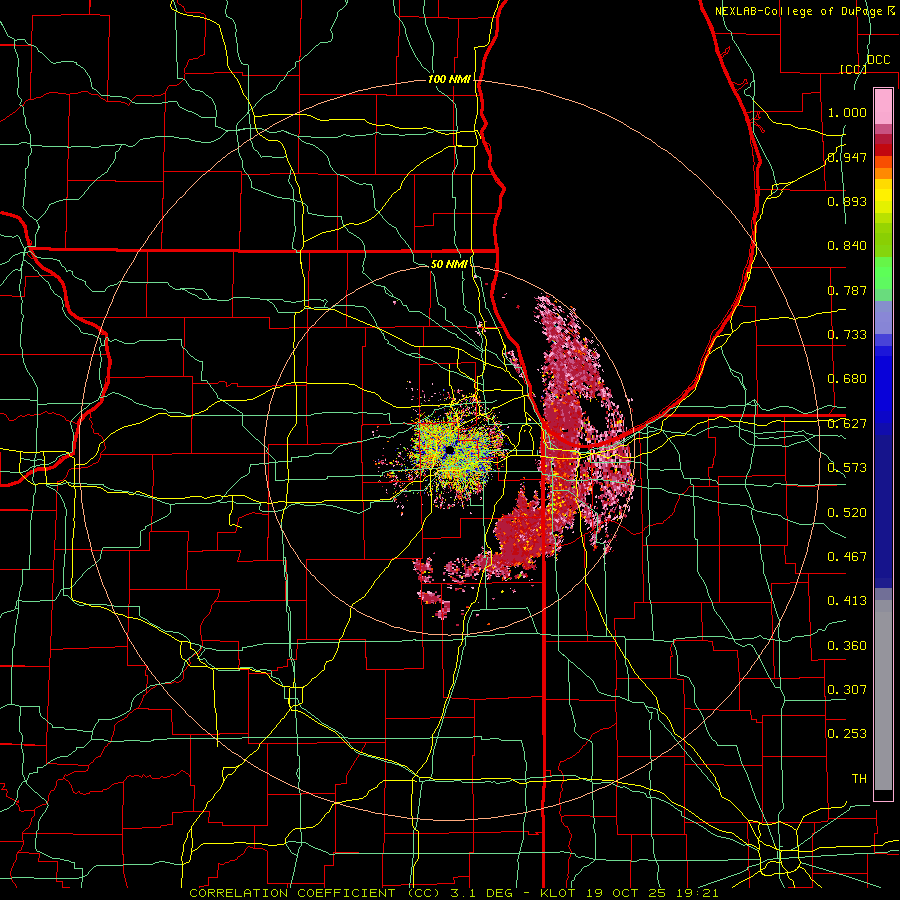Click the KLOT radar site identifier

pyautogui.click(x=557, y=893)
